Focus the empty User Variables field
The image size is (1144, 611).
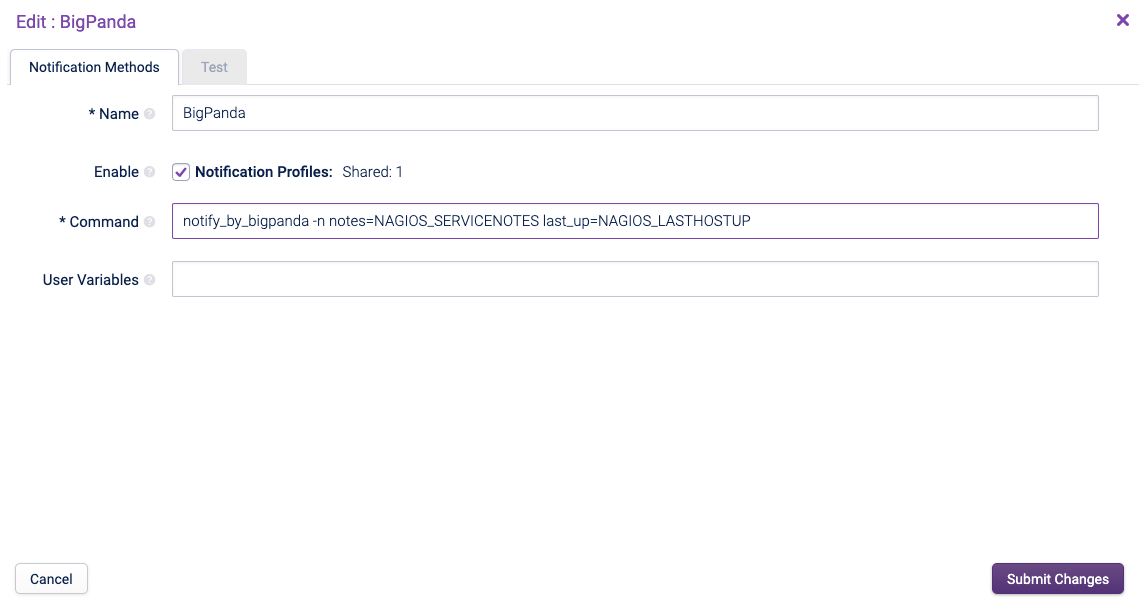(x=635, y=279)
